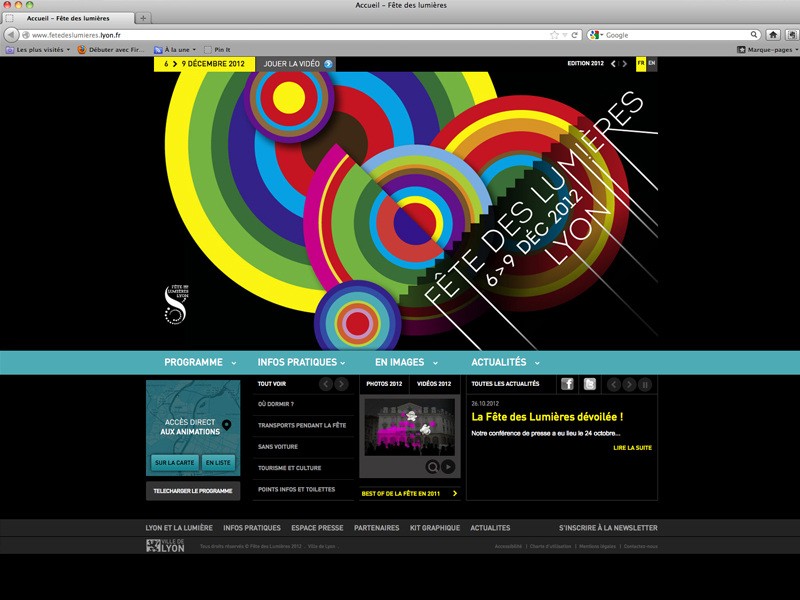The width and height of the screenshot is (800, 600).
Task: Open the Facebook icon in the news panel
Action: 567,384
